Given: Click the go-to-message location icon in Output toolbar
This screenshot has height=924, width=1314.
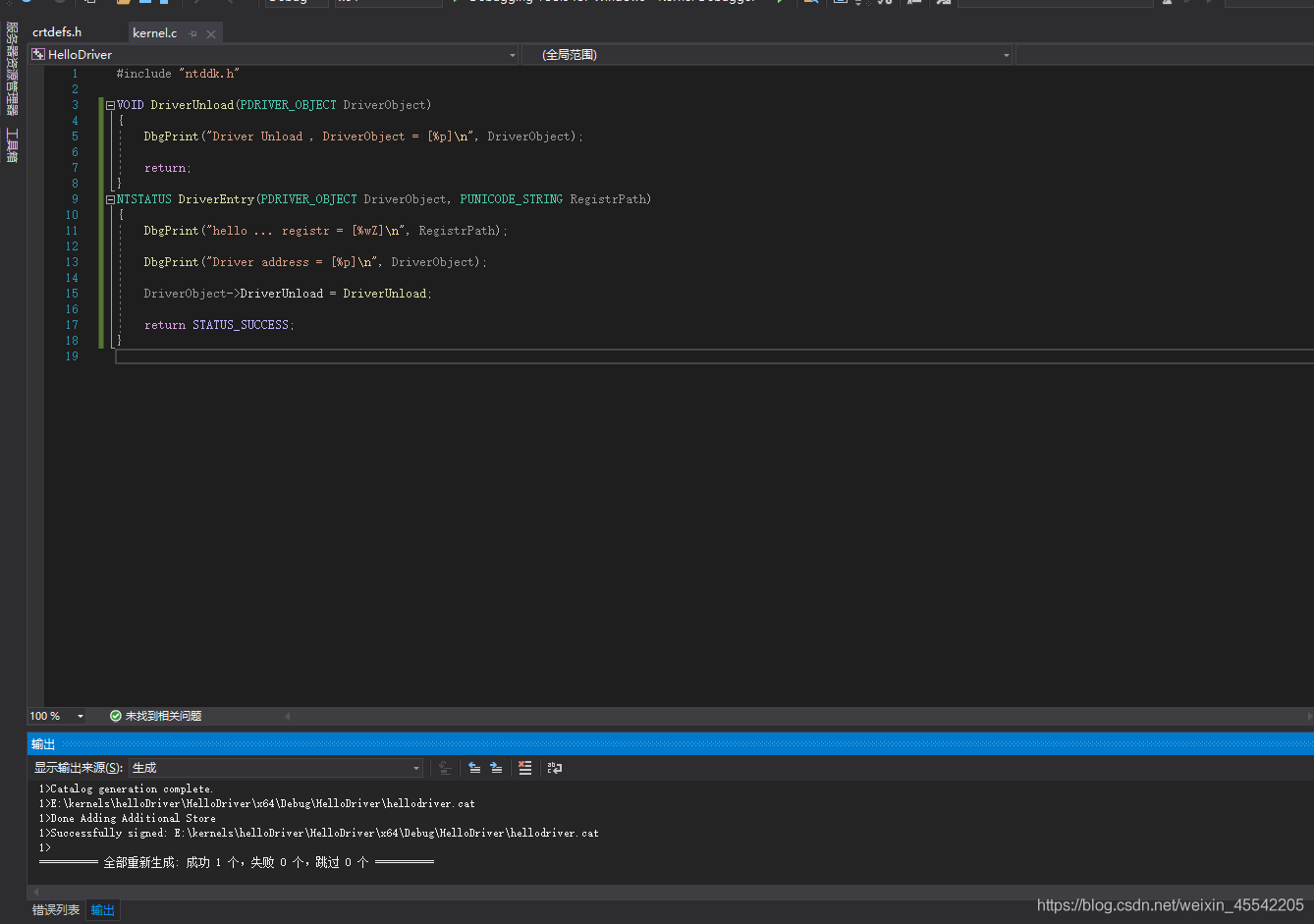Looking at the screenshot, I should point(445,768).
